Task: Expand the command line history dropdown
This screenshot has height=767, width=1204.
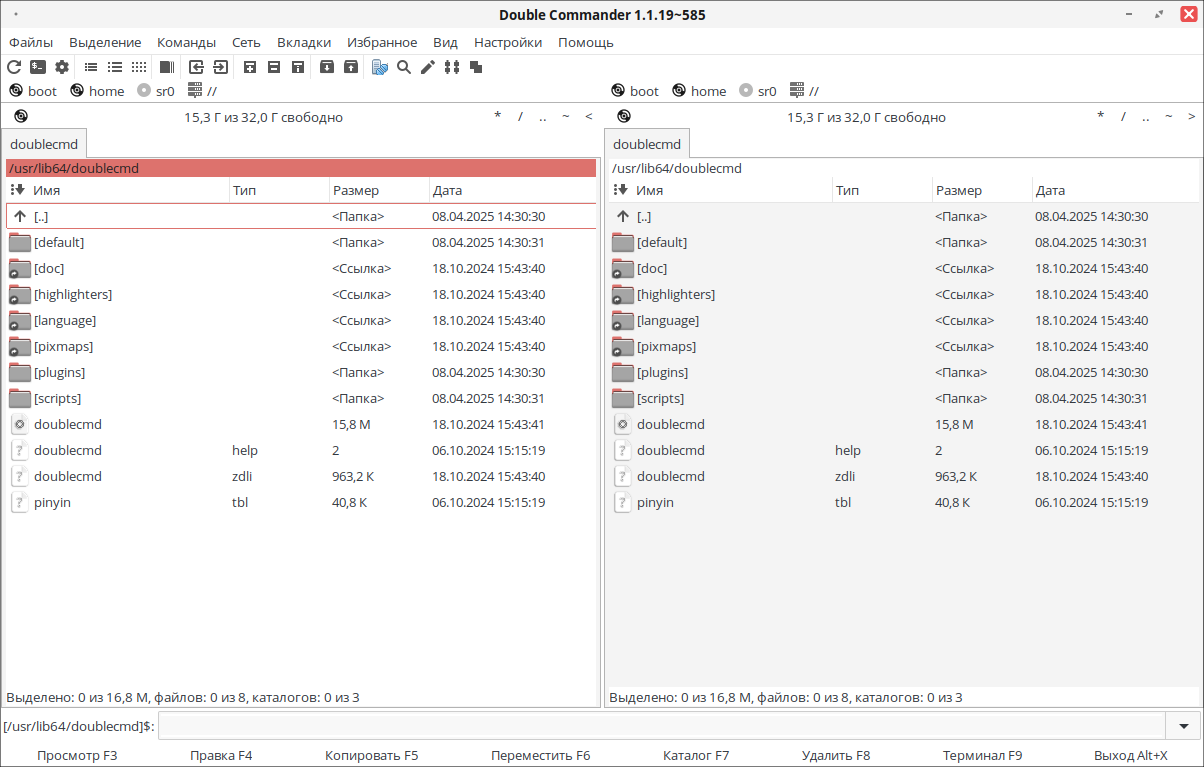Action: click(1184, 726)
